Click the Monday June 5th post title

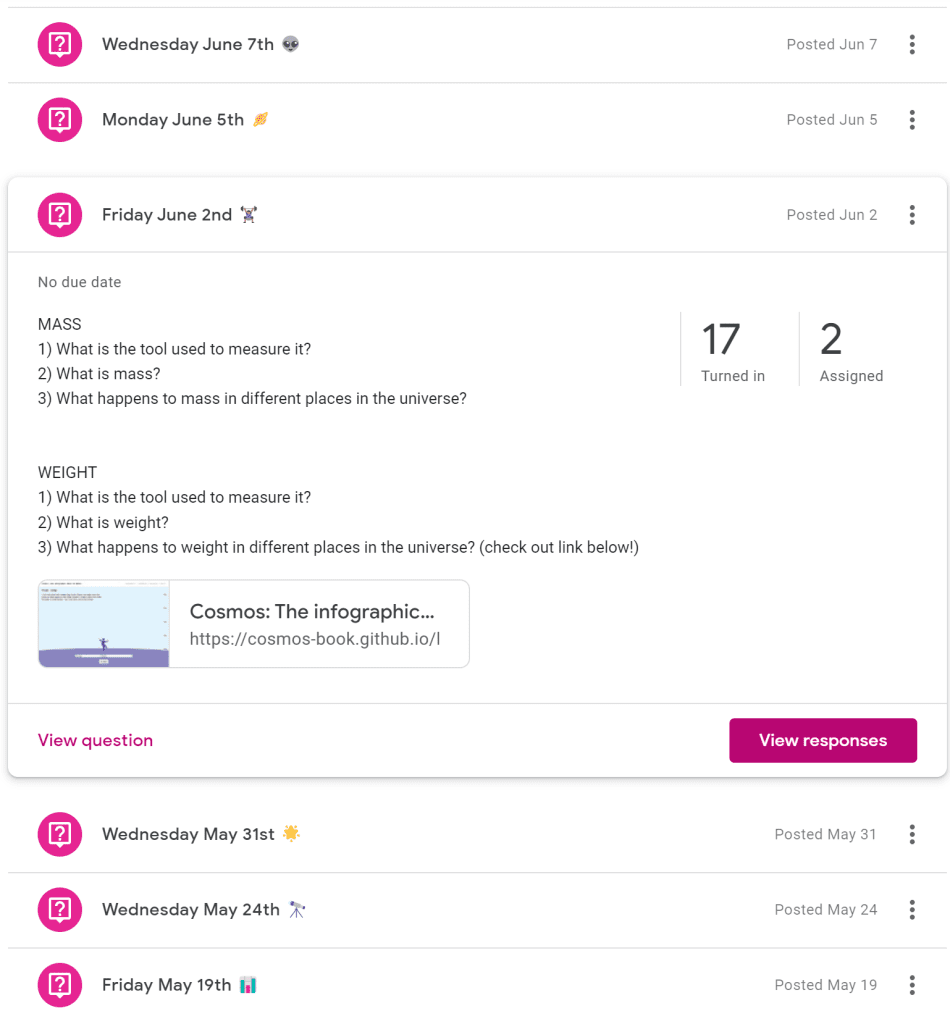point(172,119)
